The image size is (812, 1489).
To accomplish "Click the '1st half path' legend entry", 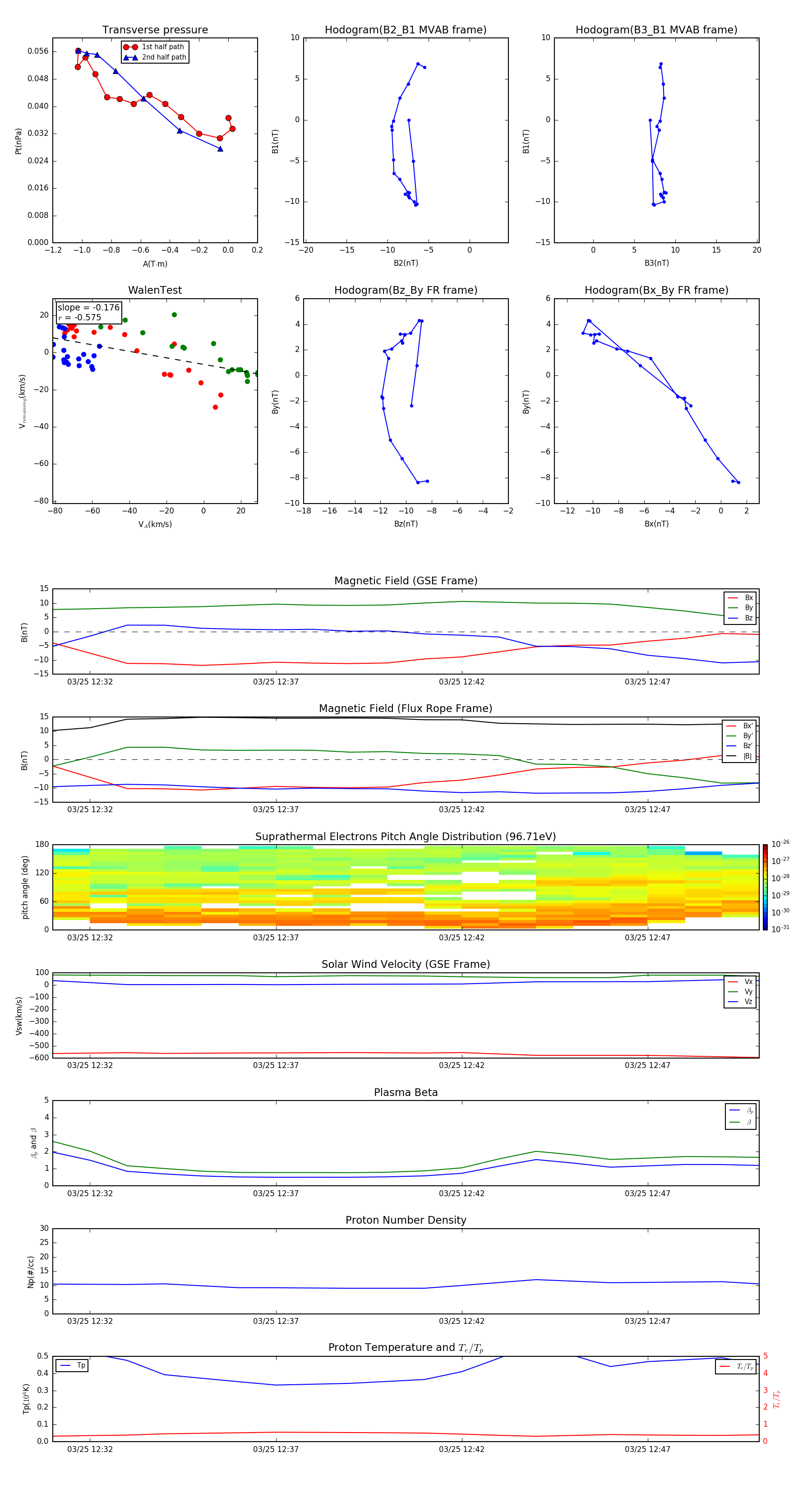I will click(154, 47).
